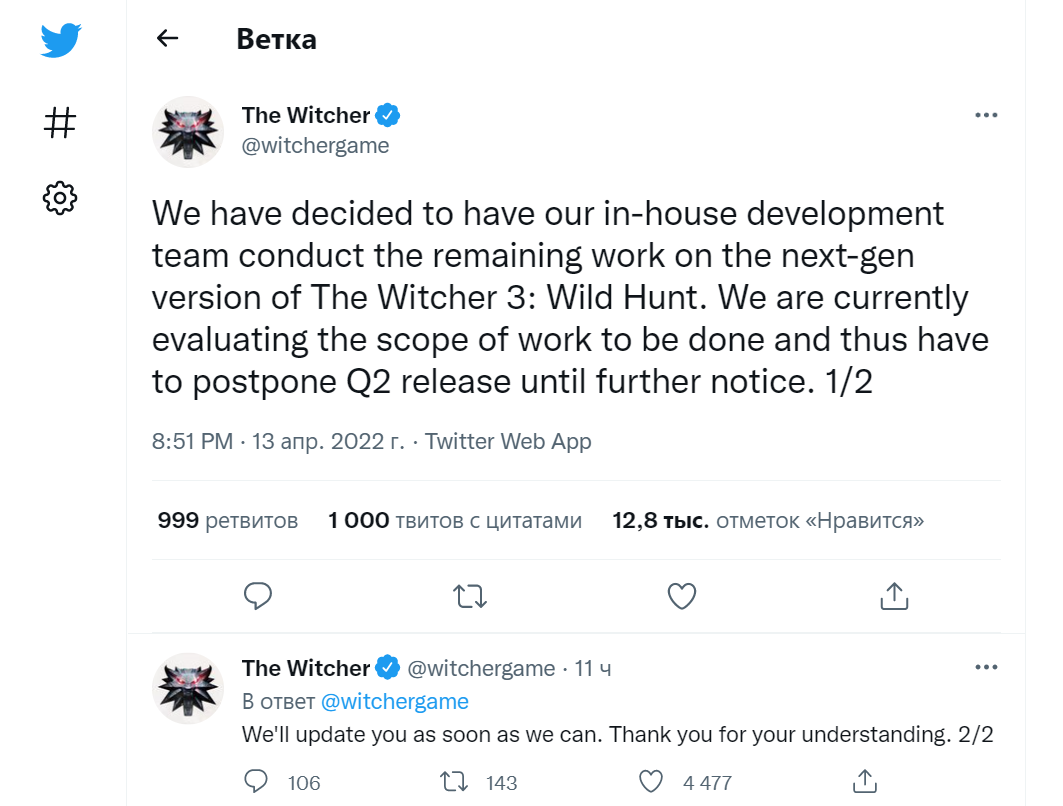Retweet the main tweet
This screenshot has width=1063, height=806.
[x=470, y=596]
